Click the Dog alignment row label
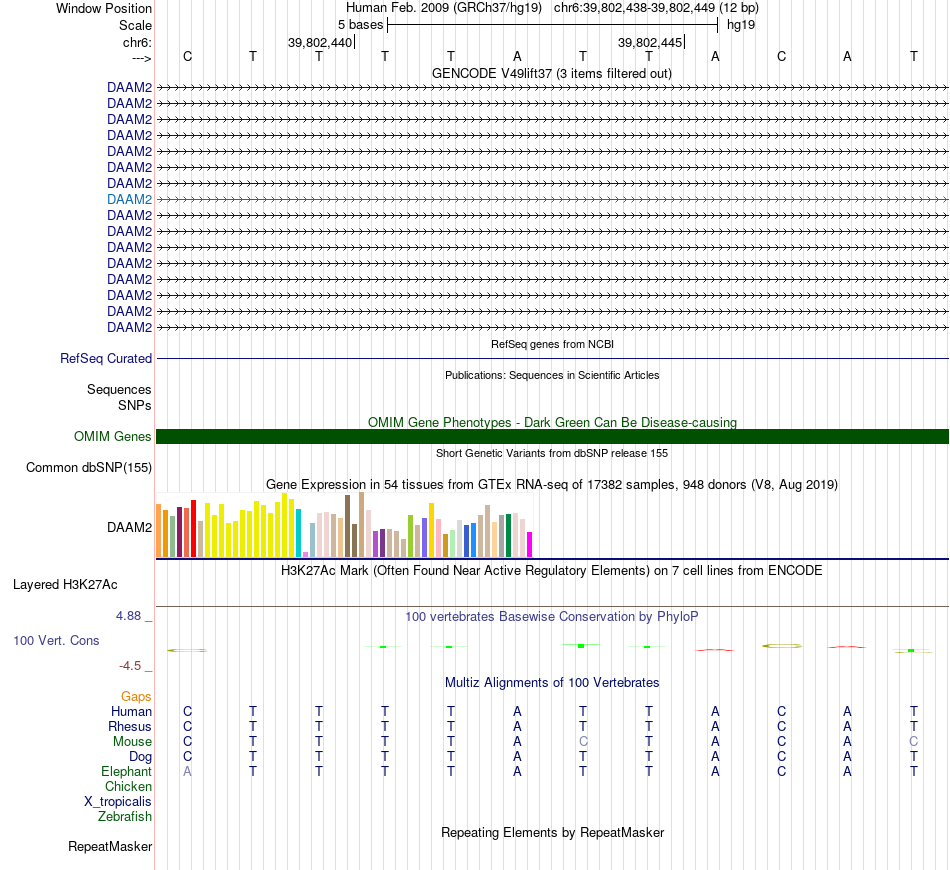Viewport: 950px width, 870px height. [x=140, y=757]
